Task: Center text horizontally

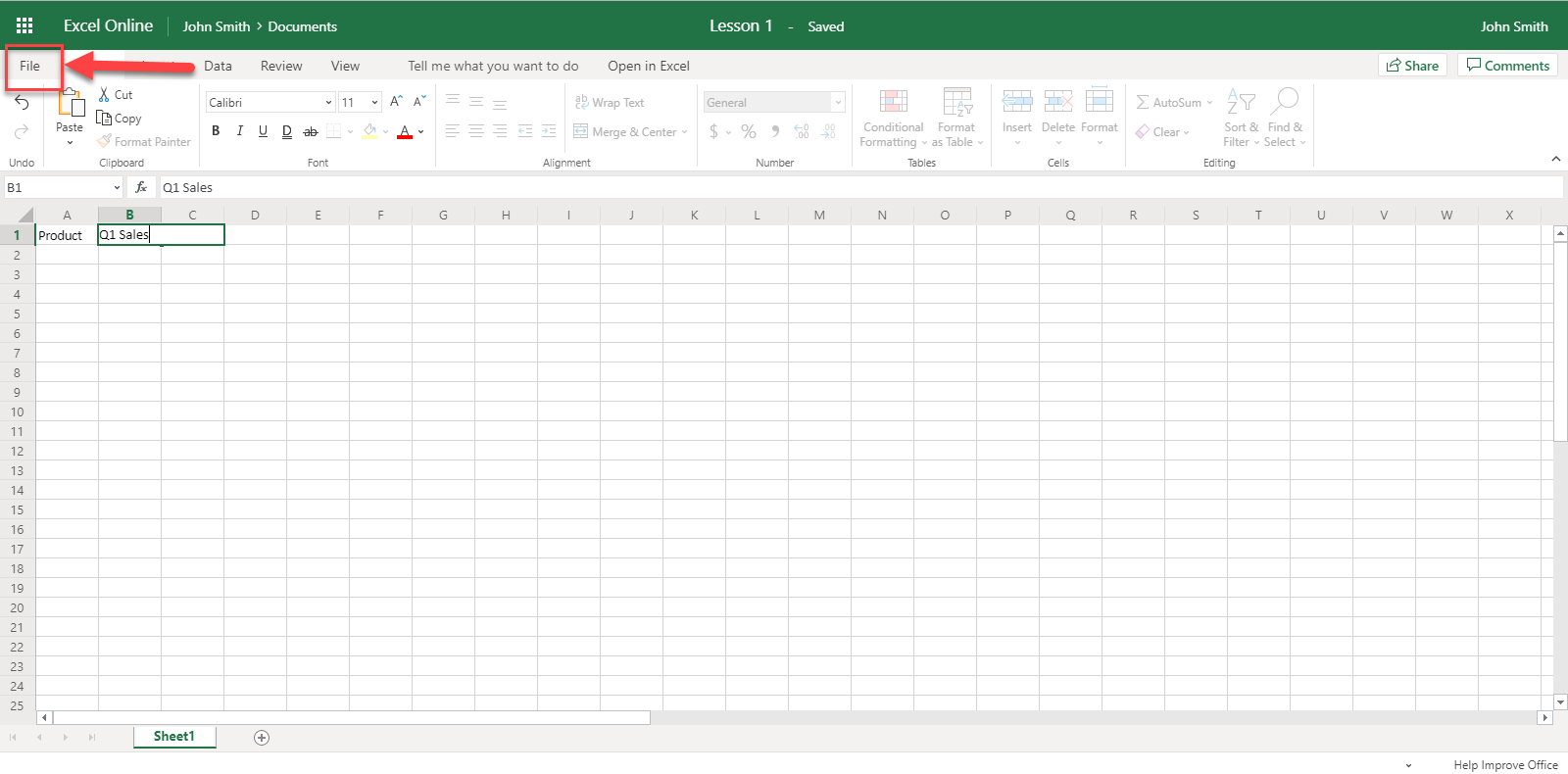Action: (476, 131)
